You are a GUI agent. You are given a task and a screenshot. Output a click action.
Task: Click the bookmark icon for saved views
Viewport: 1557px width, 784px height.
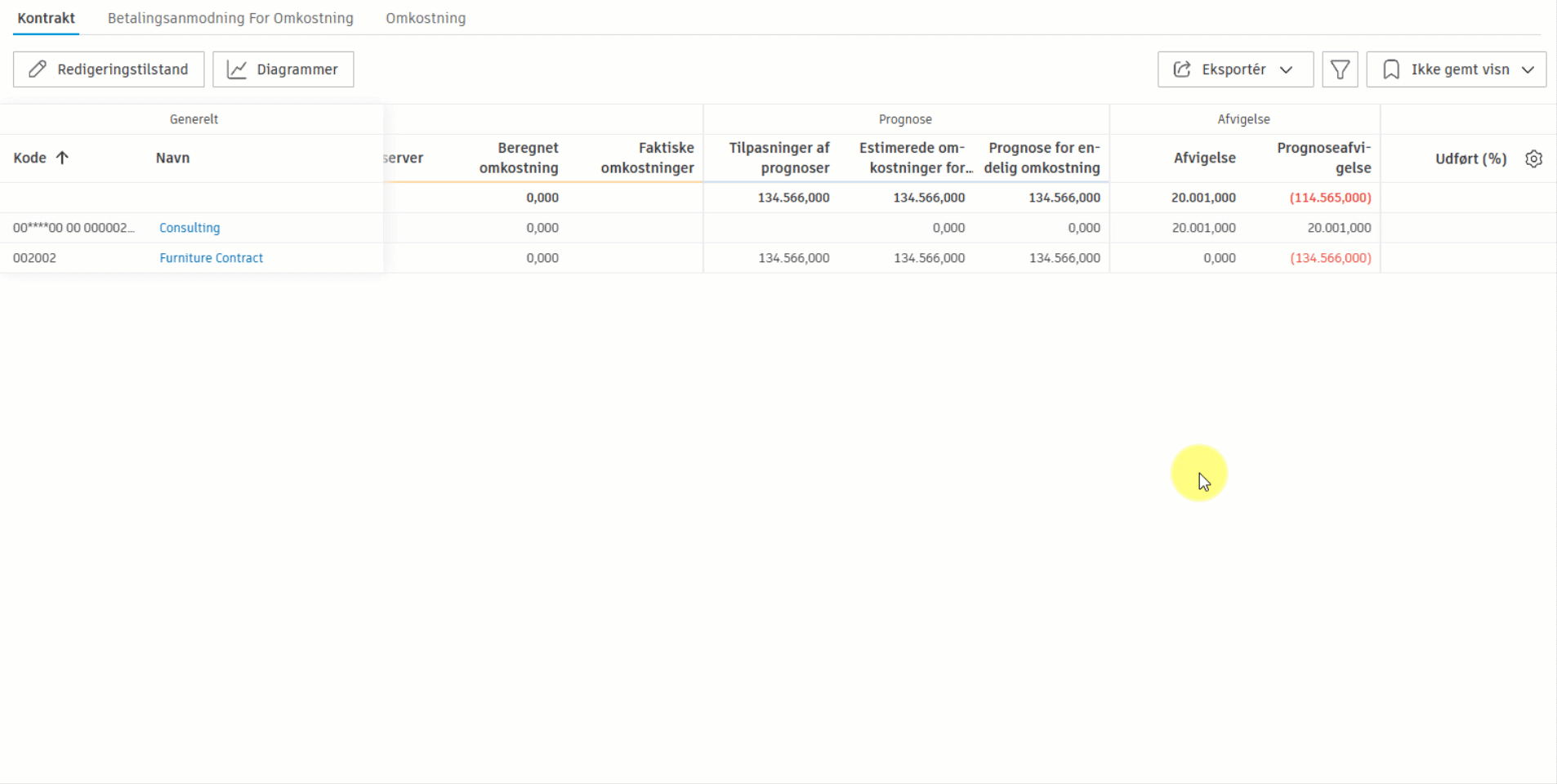(1391, 69)
